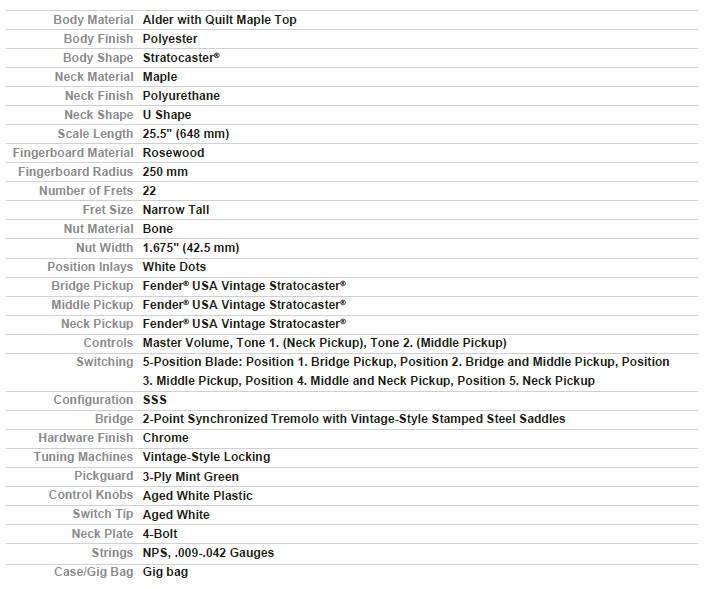Select the 'U Shape' value
The width and height of the screenshot is (711, 589).
(167, 115)
